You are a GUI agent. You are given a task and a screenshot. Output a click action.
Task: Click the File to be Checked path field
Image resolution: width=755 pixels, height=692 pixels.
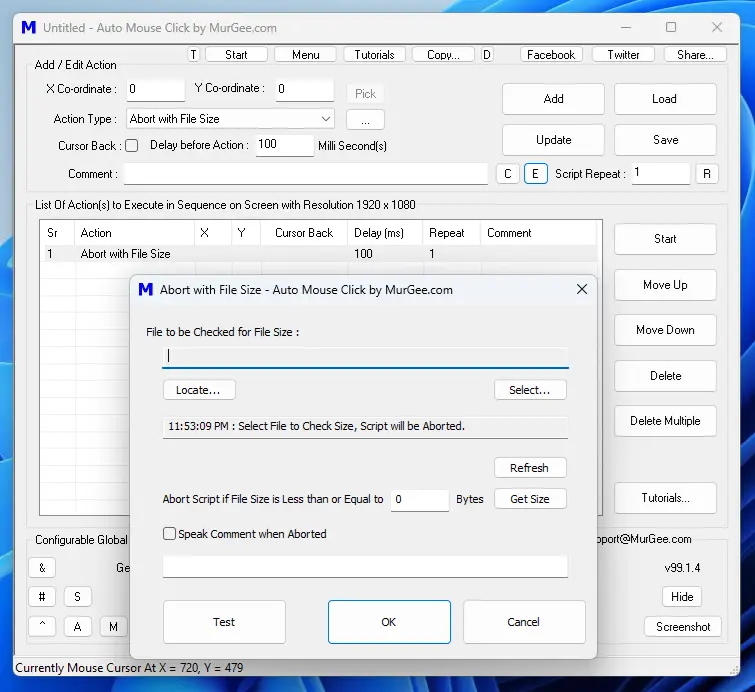[365, 357]
